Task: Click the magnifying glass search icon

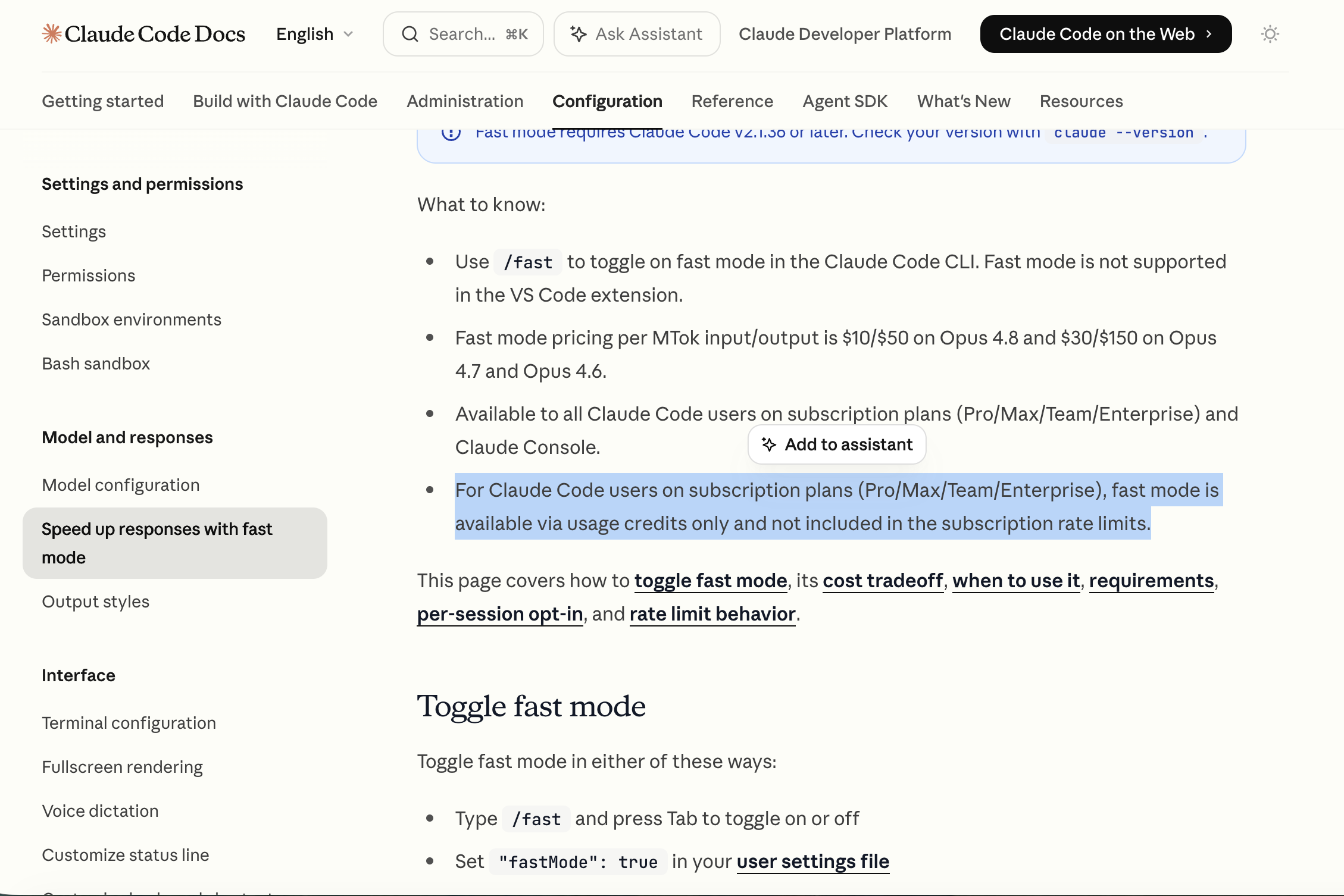Action: coord(410,34)
